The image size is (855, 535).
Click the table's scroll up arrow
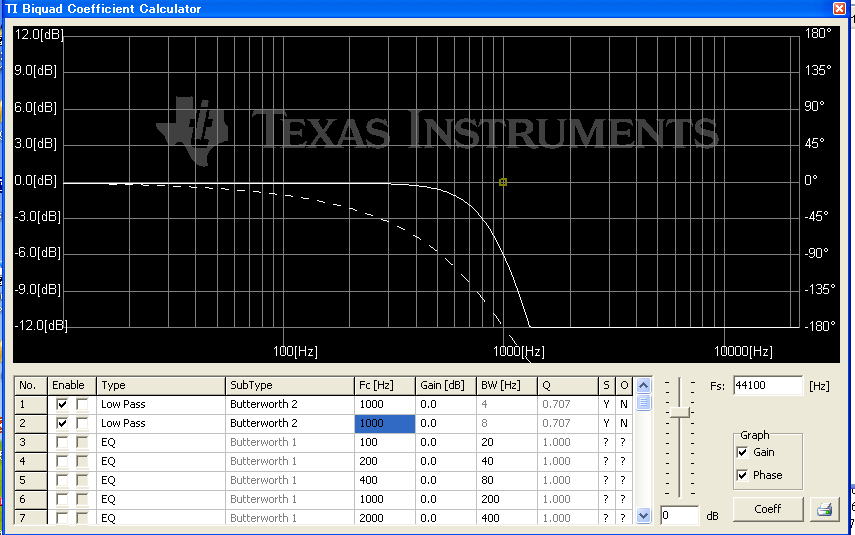pos(643,386)
